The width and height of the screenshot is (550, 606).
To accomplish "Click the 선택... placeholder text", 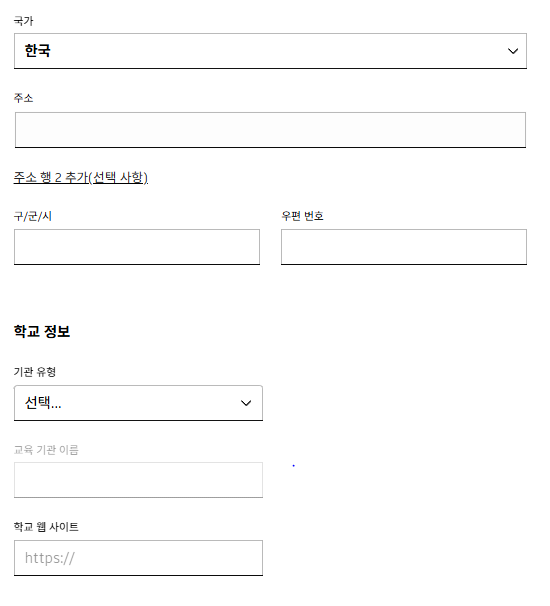I will [x=43, y=403].
